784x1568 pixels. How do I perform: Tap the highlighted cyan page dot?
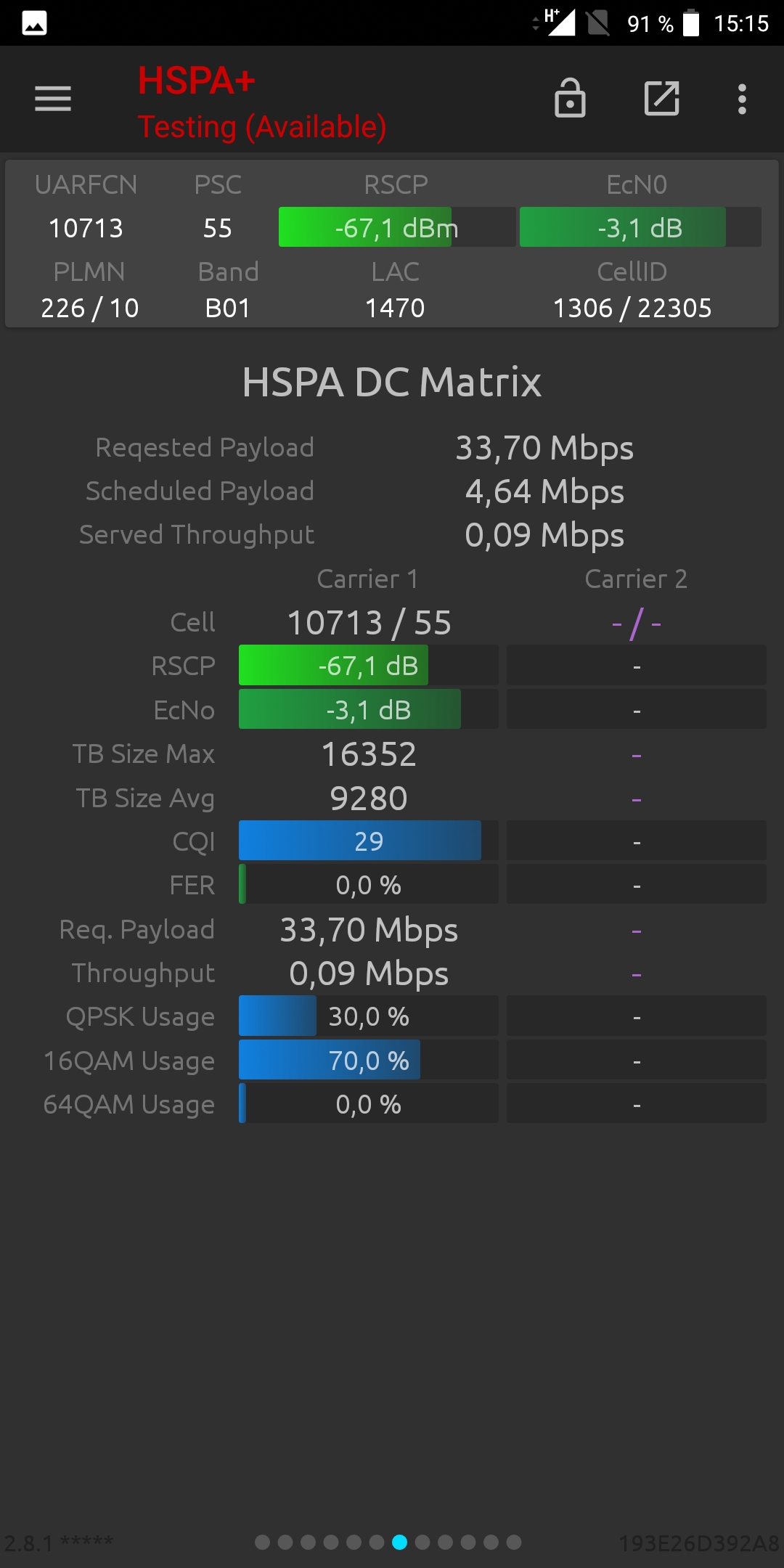tap(399, 1542)
